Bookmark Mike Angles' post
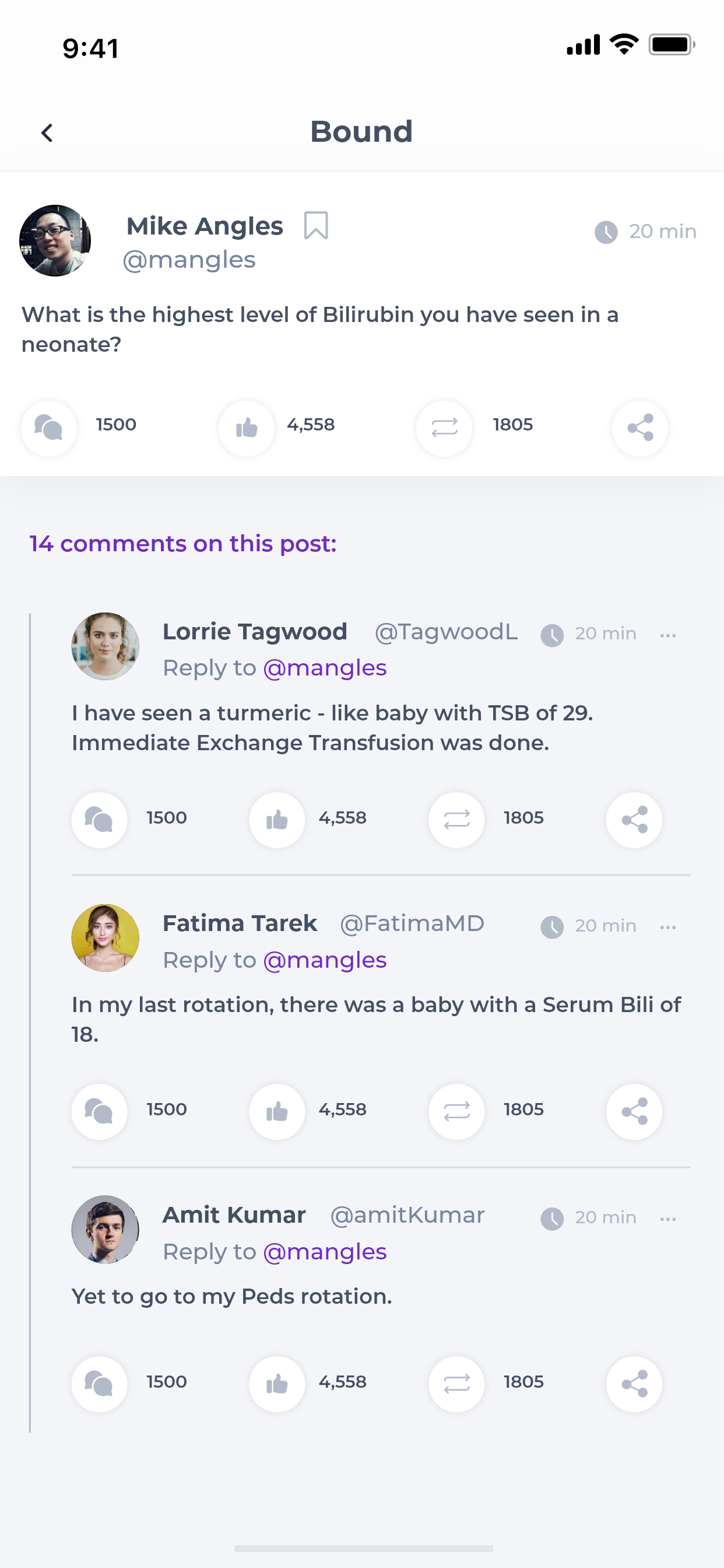Viewport: 724px width, 1568px height. [316, 226]
